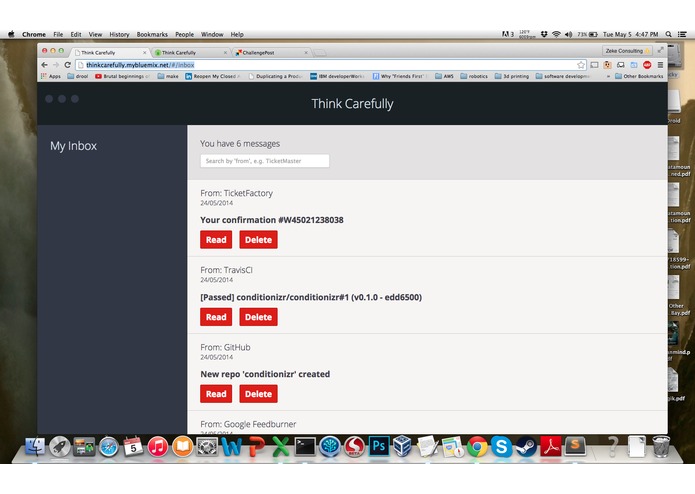Image resolution: width=695 pixels, height=494 pixels.
Task: Open the Bookmarks menu
Action: (152, 34)
